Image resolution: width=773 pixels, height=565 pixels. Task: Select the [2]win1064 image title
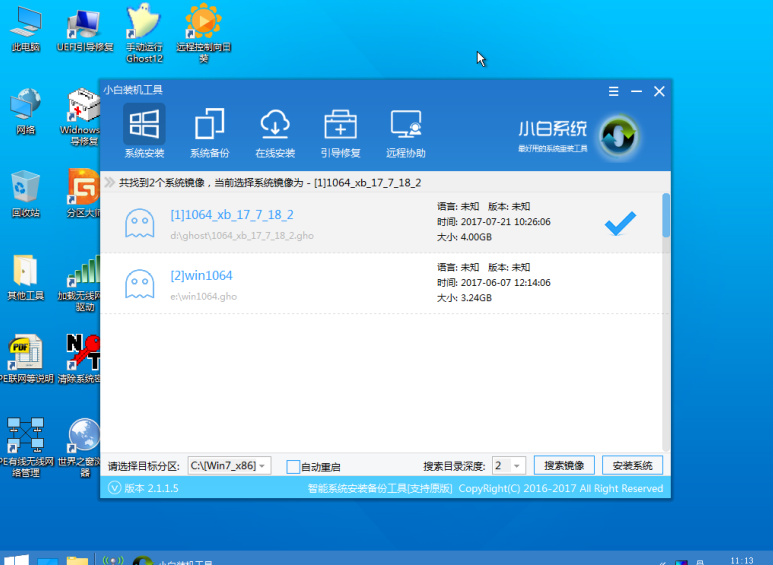tap(201, 276)
